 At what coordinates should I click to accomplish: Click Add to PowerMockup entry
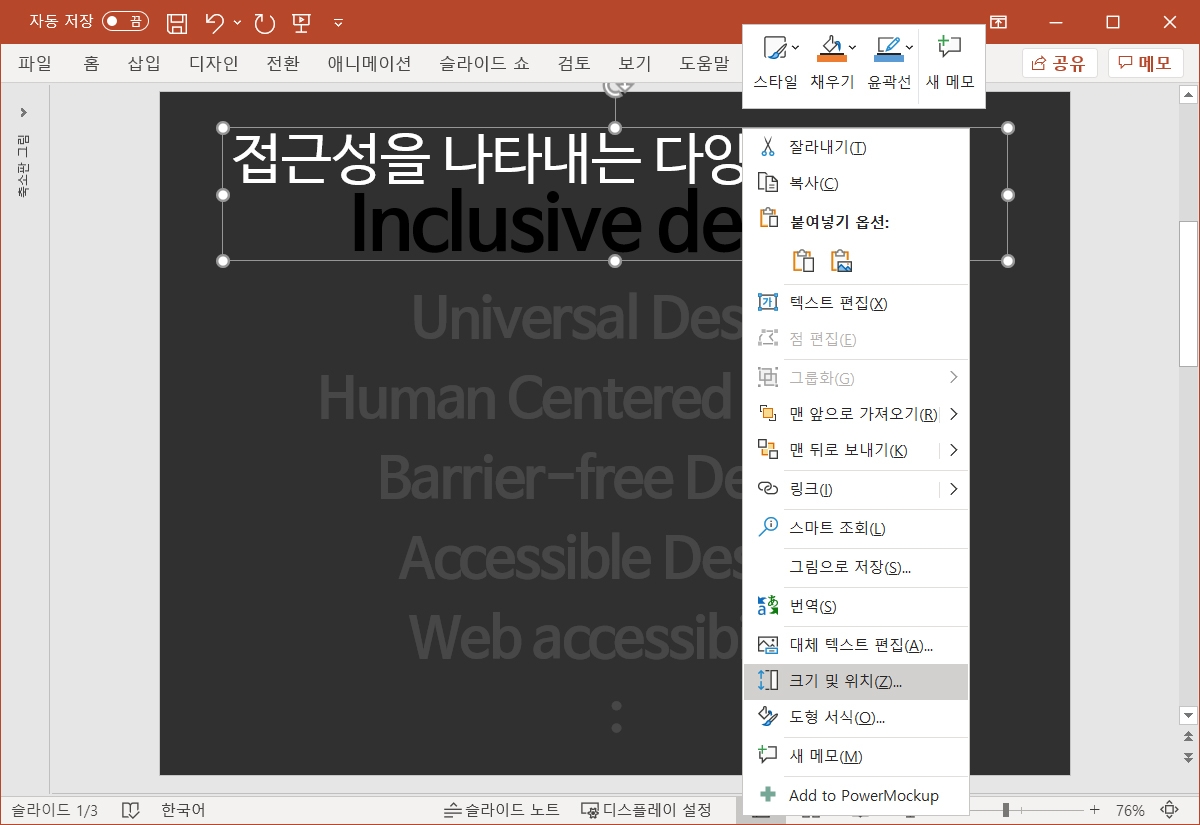(857, 795)
